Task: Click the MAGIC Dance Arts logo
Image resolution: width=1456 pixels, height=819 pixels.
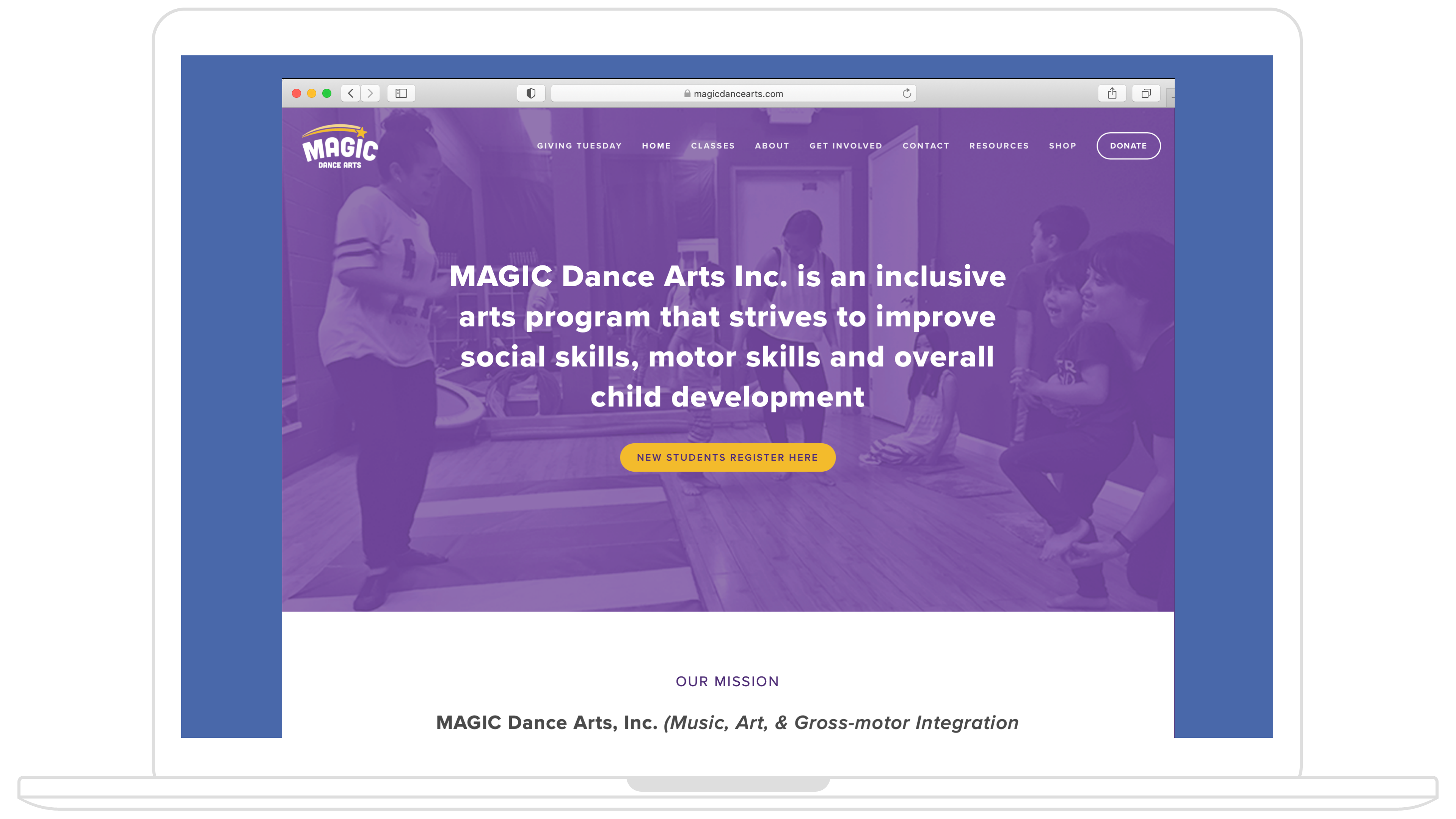Action: 340,146
